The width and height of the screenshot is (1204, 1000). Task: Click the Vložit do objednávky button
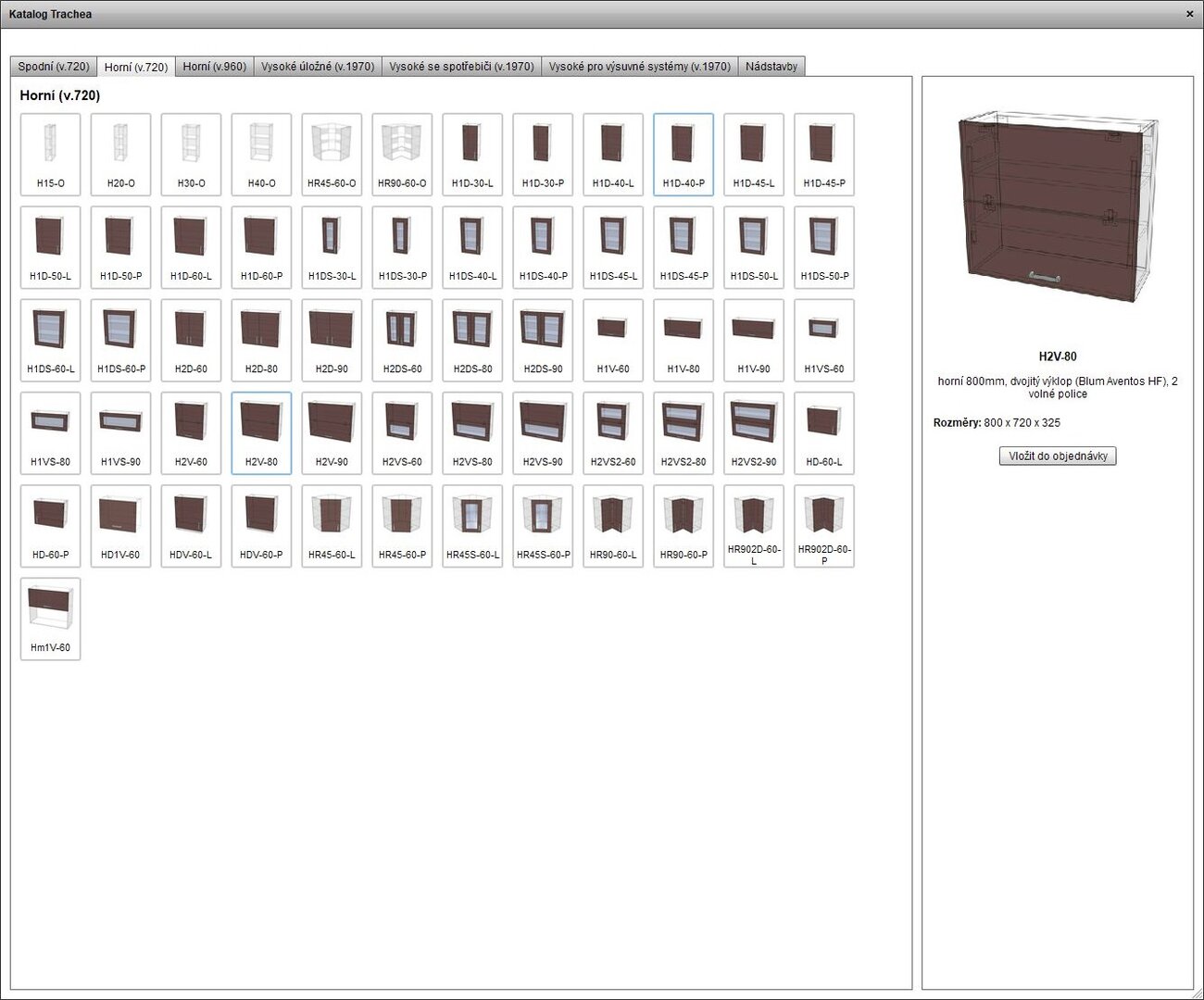click(1058, 456)
